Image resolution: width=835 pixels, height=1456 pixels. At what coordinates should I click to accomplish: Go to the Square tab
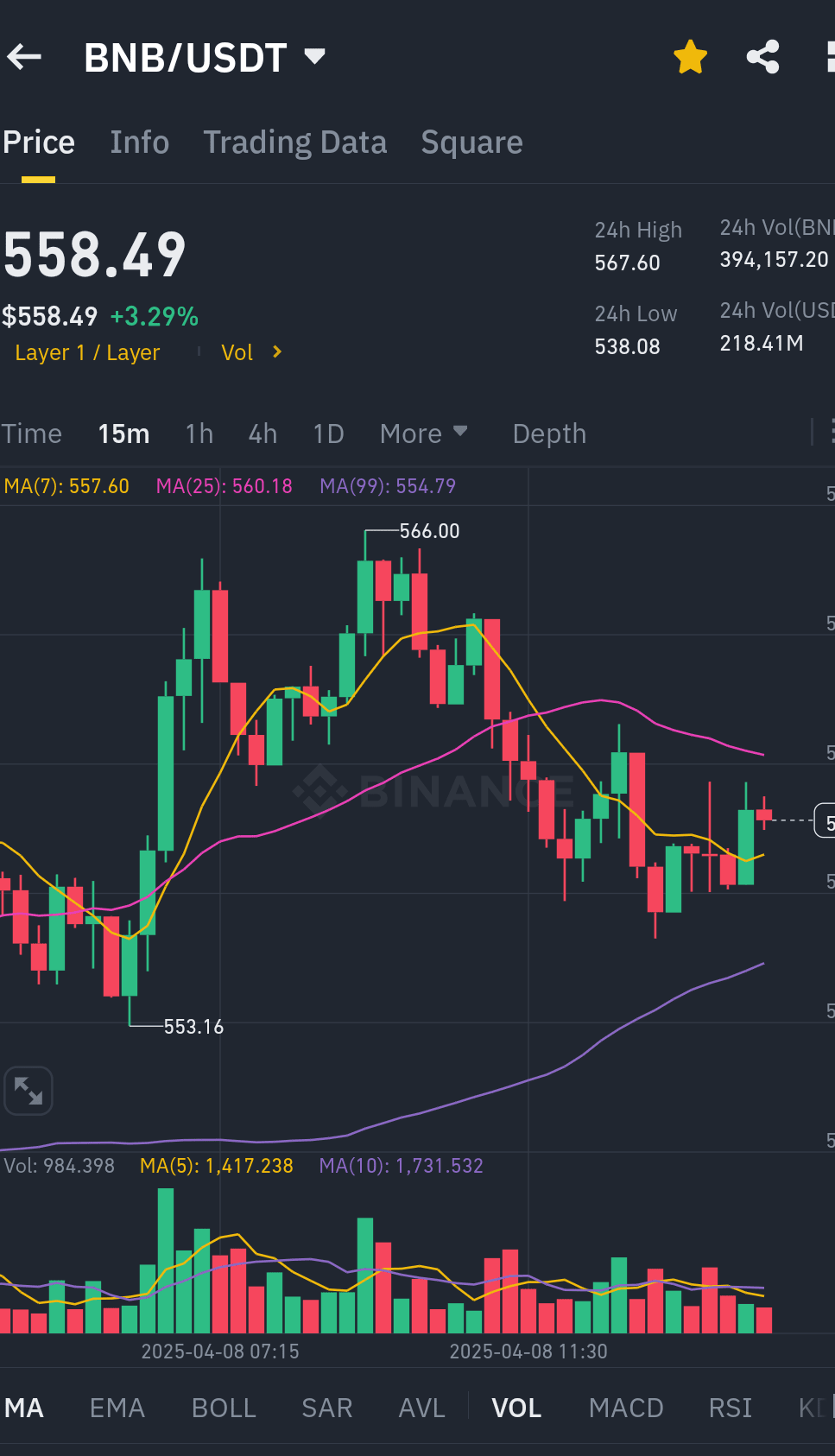coord(471,142)
